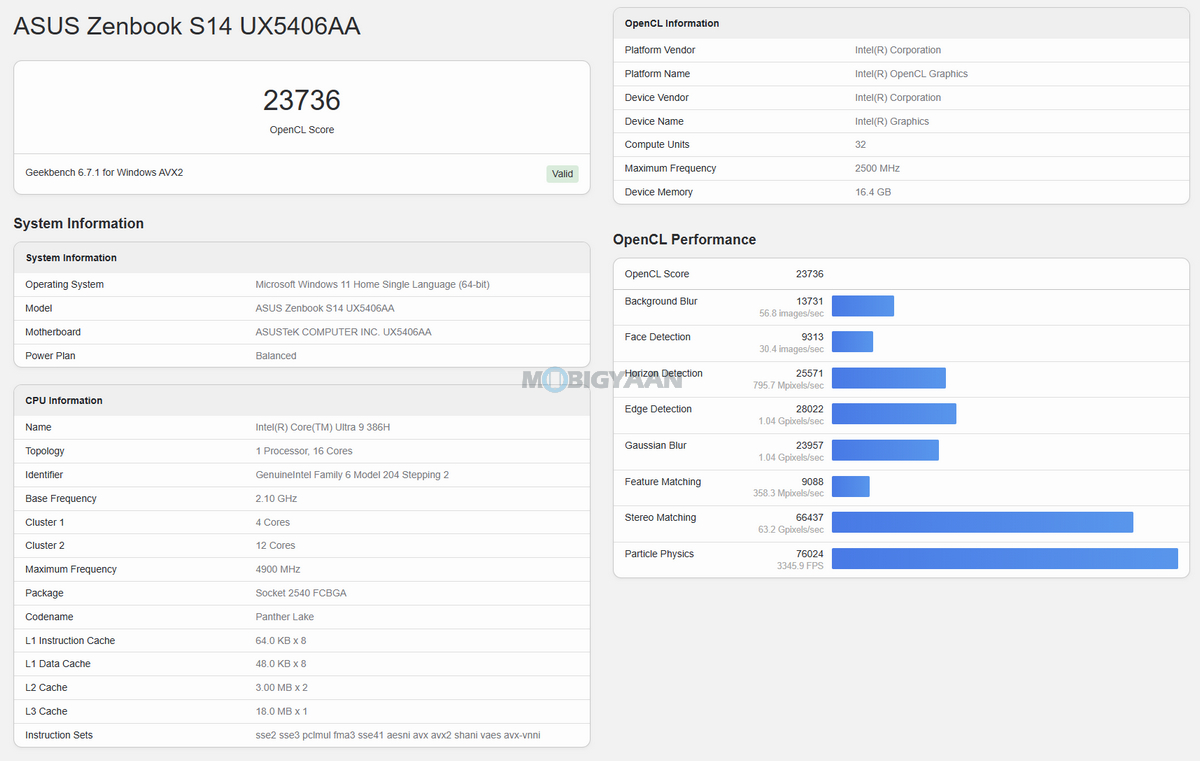The width and height of the screenshot is (1200, 761).
Task: Click Platform Vendor value Intel(R) Corporation
Action: (x=898, y=50)
